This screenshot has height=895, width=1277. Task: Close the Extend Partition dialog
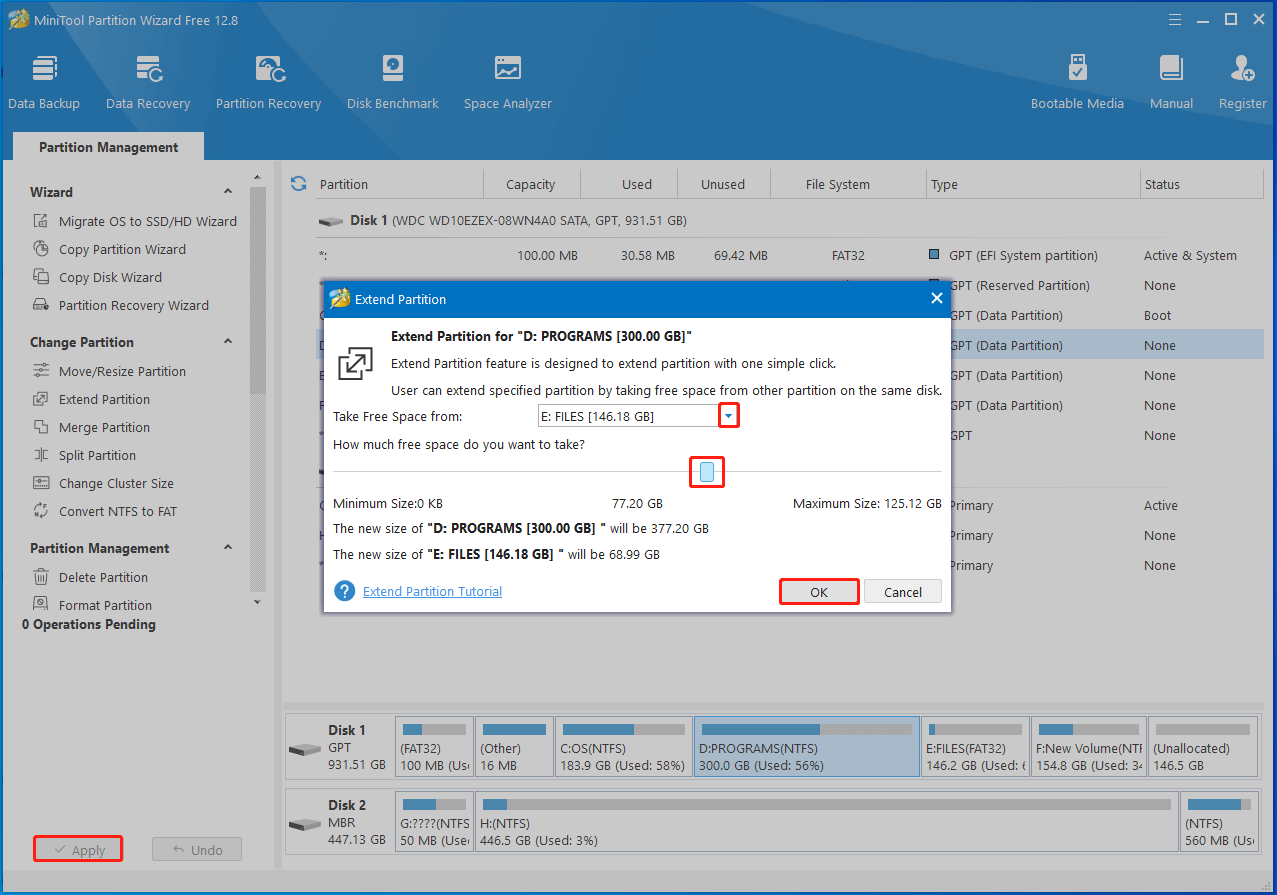click(936, 298)
